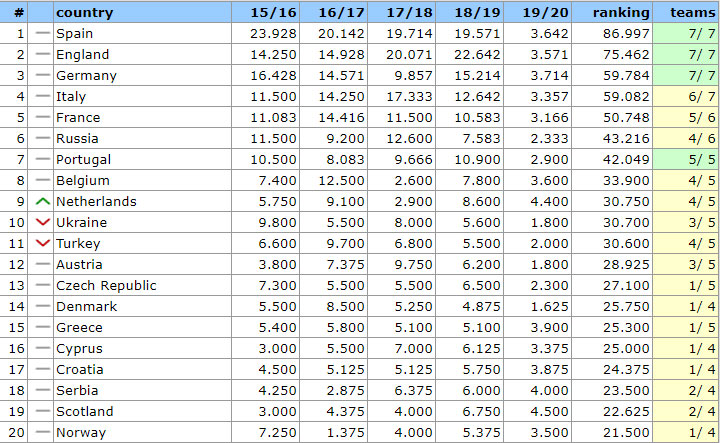Open the Czech Republic country link
The image size is (720, 443).
tap(106, 285)
